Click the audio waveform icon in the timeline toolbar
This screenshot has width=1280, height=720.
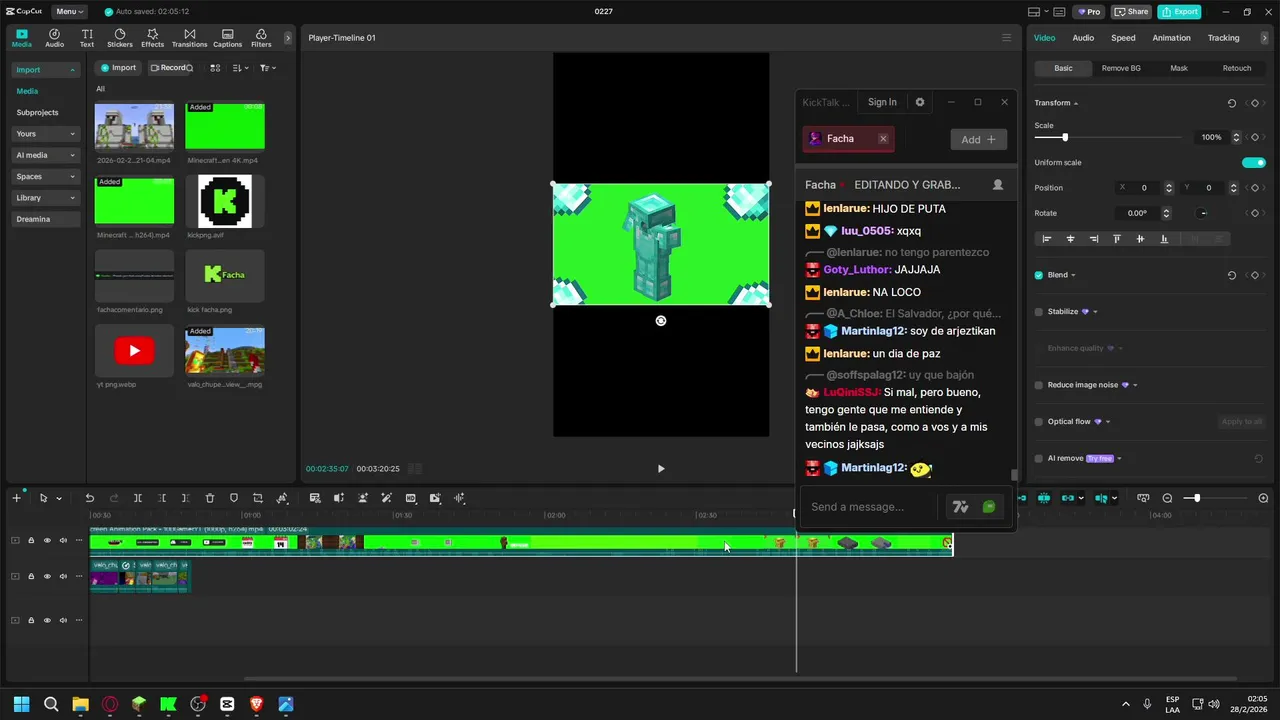(459, 498)
